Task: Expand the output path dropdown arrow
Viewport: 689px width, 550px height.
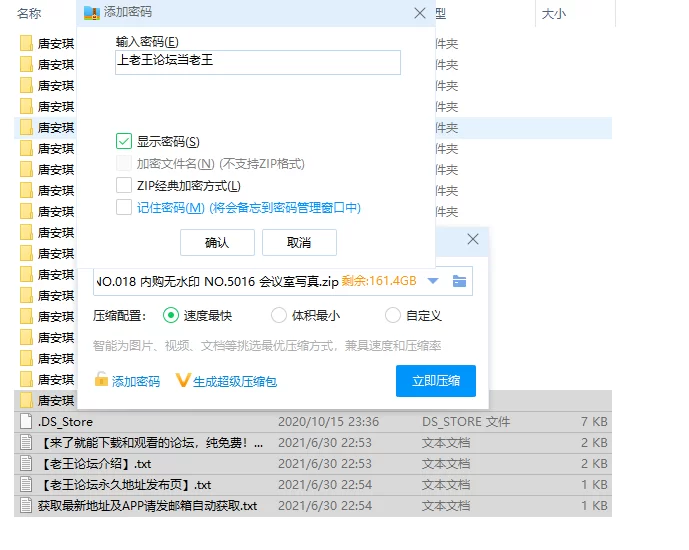Action: 433,281
